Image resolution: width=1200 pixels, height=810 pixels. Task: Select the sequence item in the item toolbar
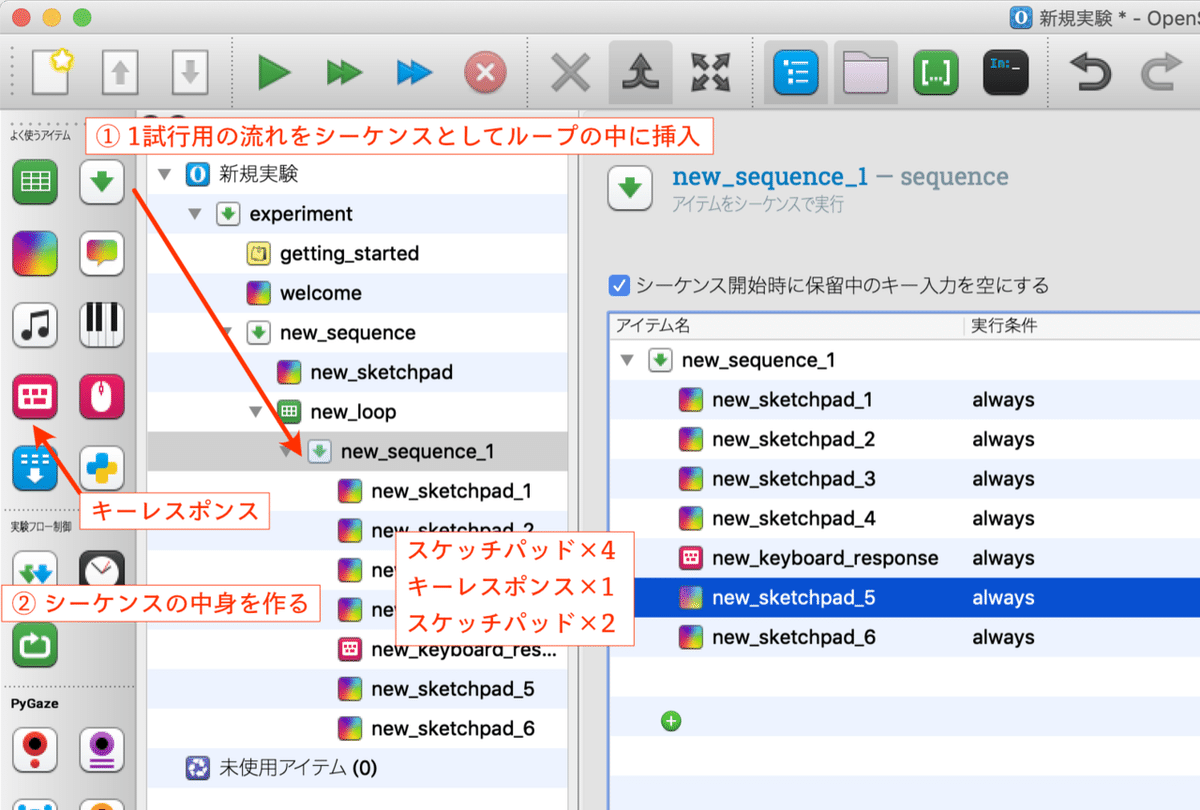(x=101, y=182)
